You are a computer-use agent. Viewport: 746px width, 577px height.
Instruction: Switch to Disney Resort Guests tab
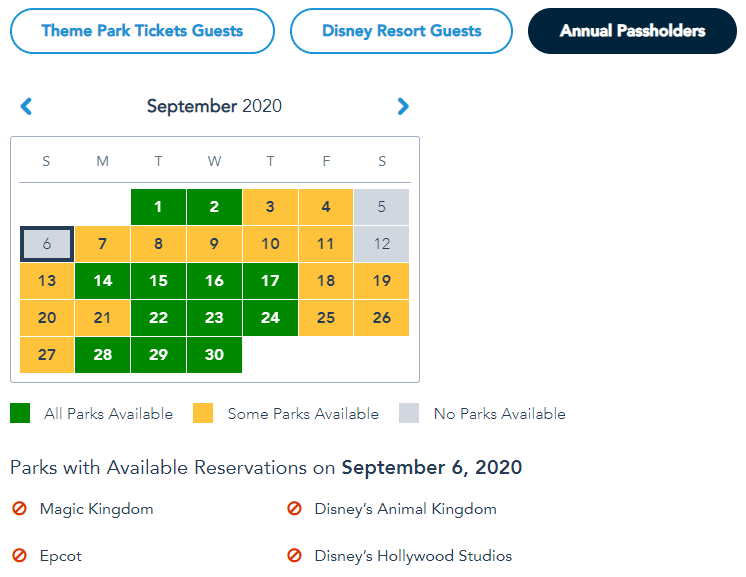click(x=402, y=31)
